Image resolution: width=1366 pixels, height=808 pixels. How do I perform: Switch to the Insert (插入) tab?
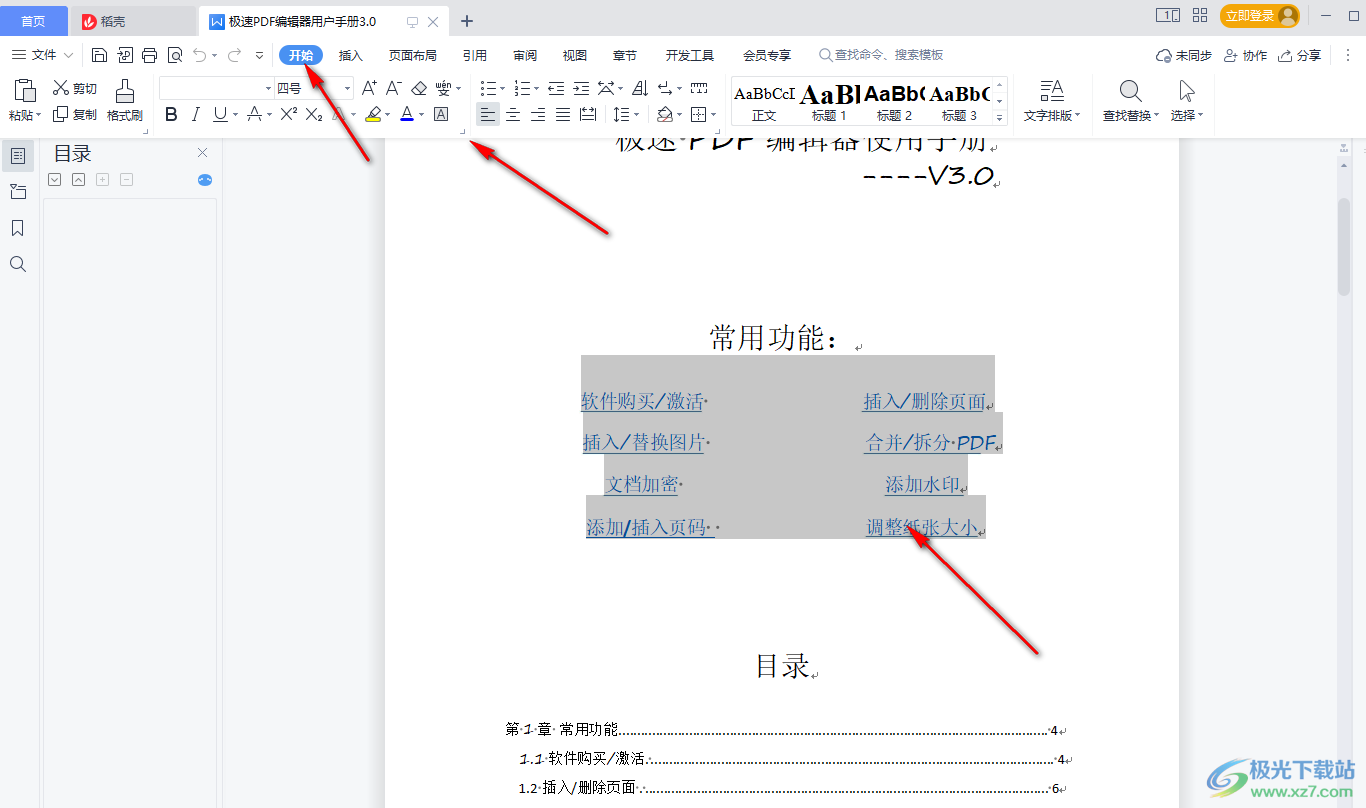[351, 55]
